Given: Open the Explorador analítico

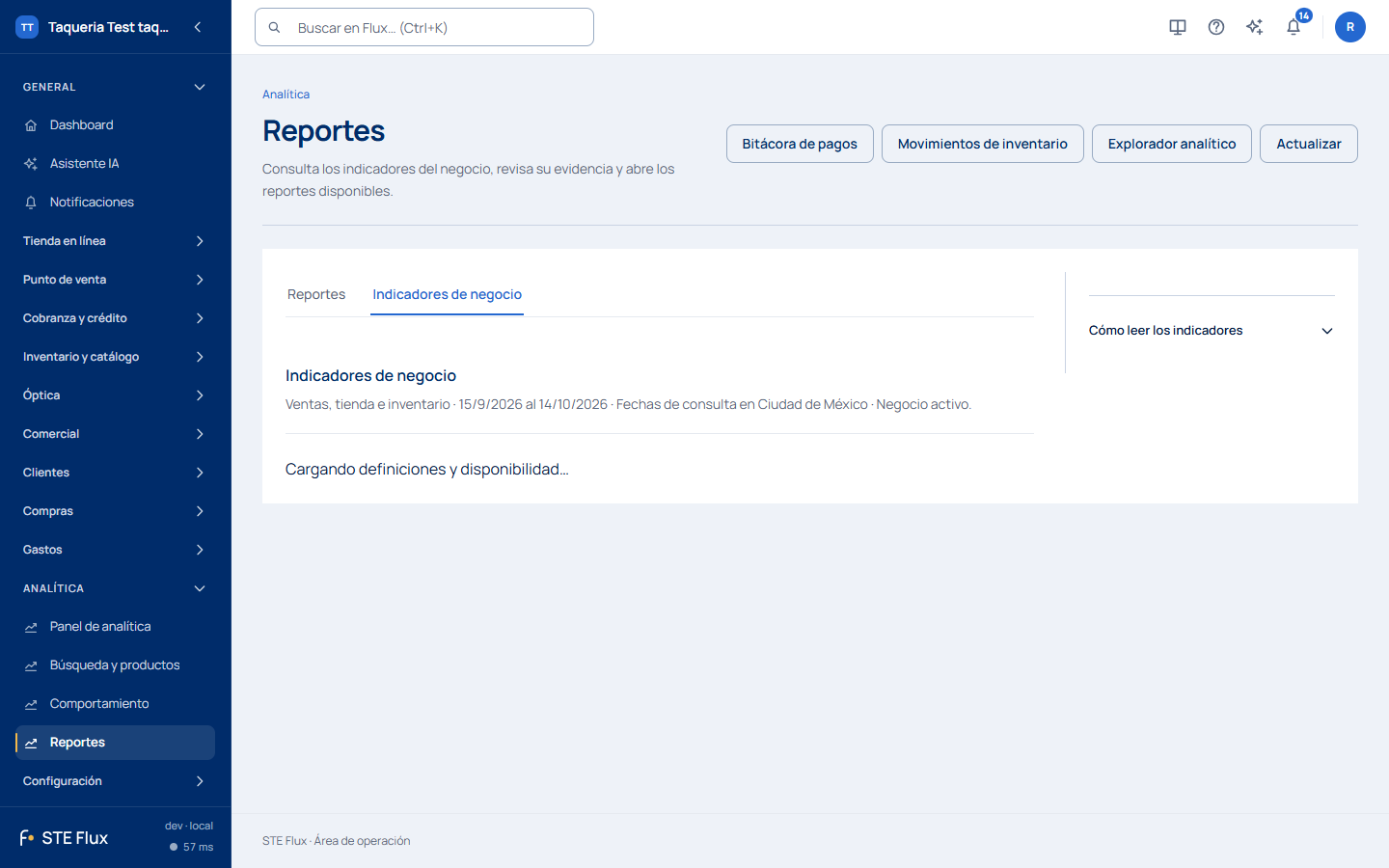Looking at the screenshot, I should (x=1172, y=144).
